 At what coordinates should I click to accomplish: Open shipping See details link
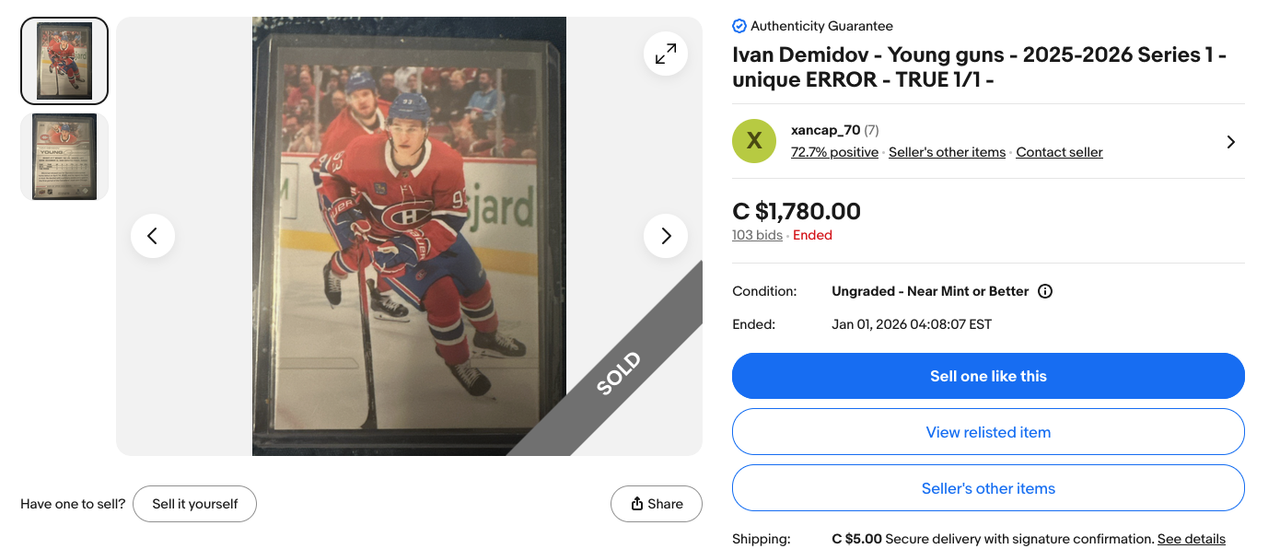(1191, 539)
